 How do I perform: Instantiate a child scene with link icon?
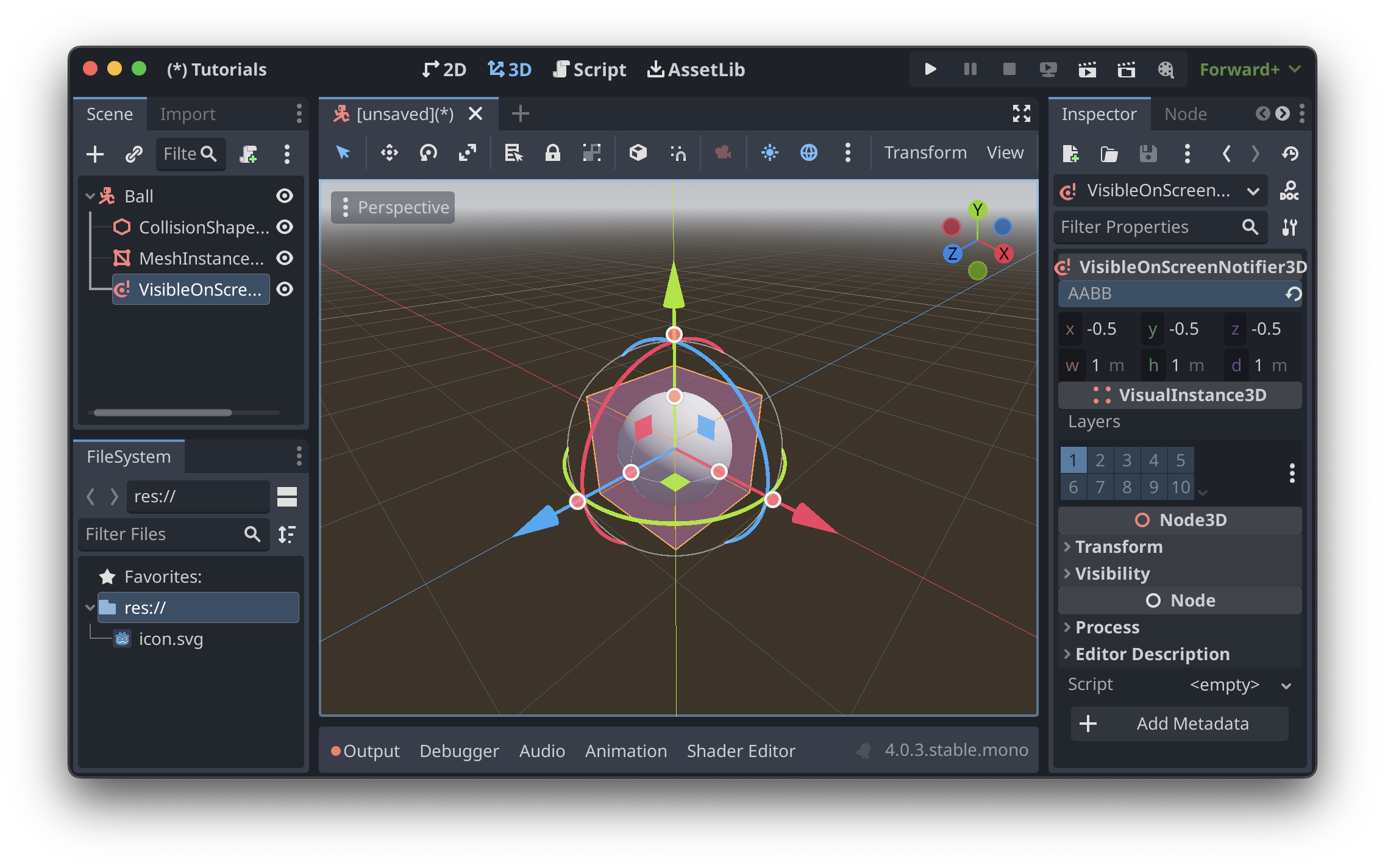(134, 154)
